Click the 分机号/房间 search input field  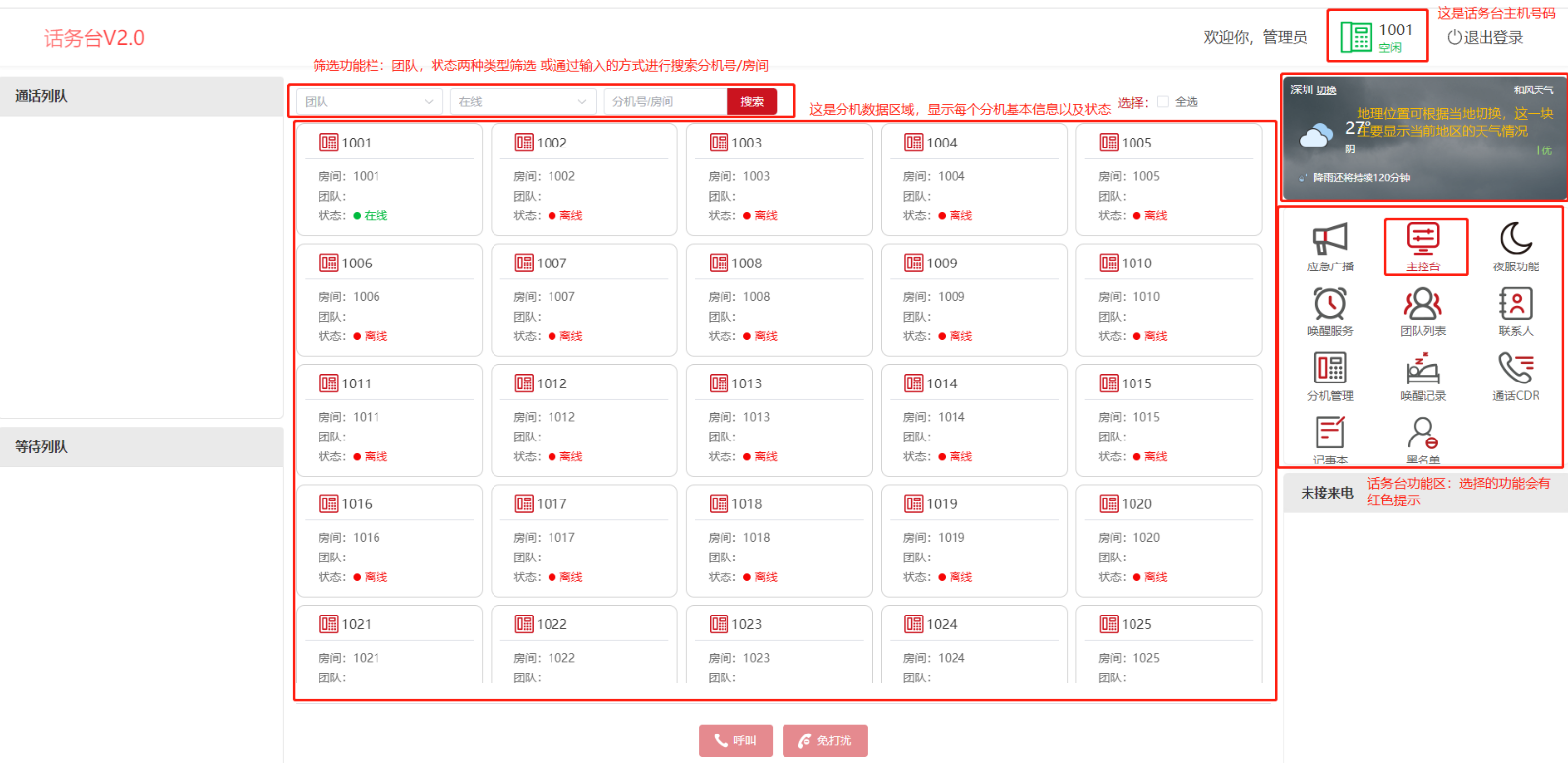665,102
